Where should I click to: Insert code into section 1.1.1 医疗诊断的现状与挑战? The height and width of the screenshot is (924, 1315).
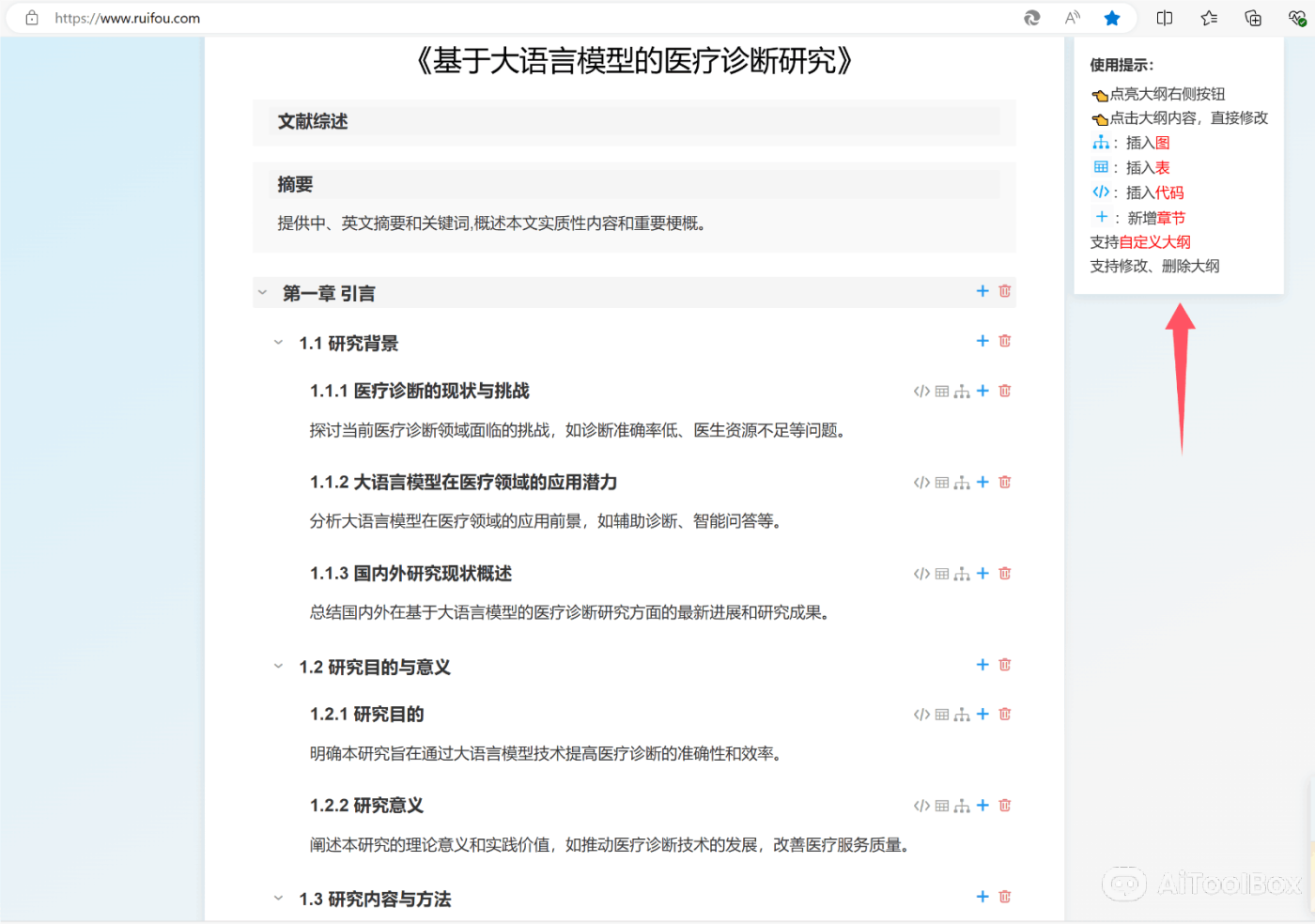[x=920, y=391]
